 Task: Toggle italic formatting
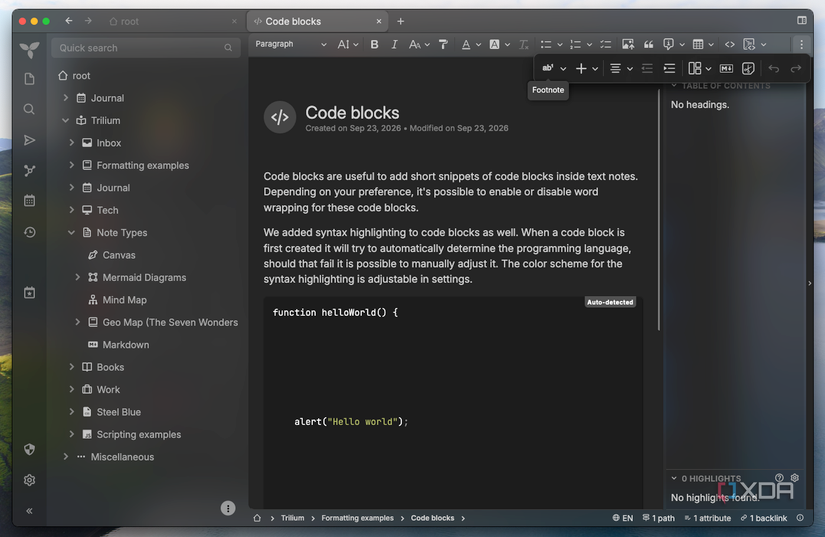click(x=394, y=45)
